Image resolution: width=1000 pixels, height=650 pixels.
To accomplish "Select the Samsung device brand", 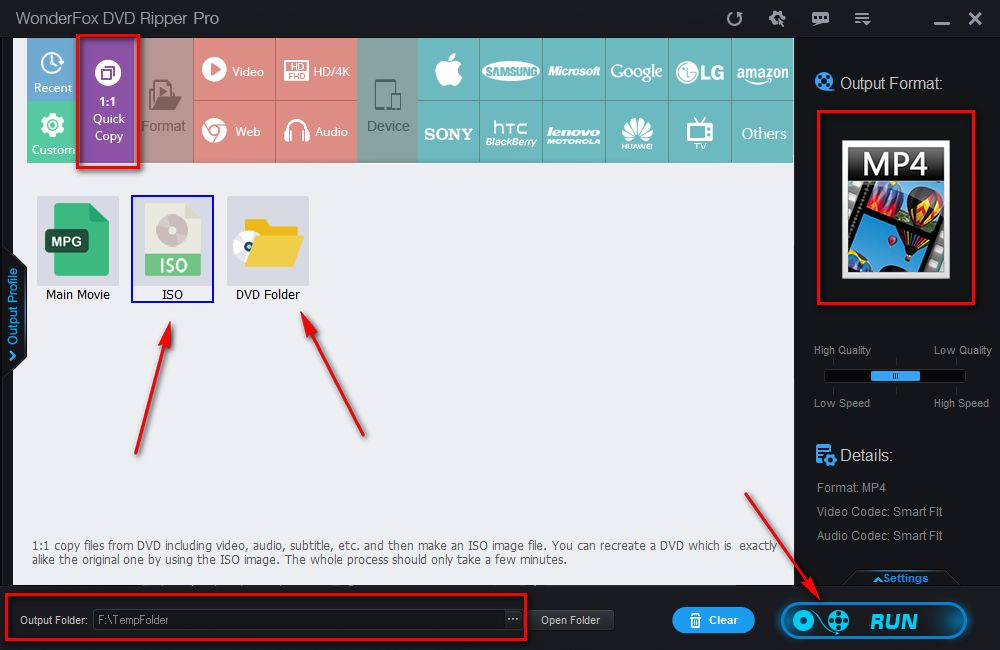I will tap(511, 70).
